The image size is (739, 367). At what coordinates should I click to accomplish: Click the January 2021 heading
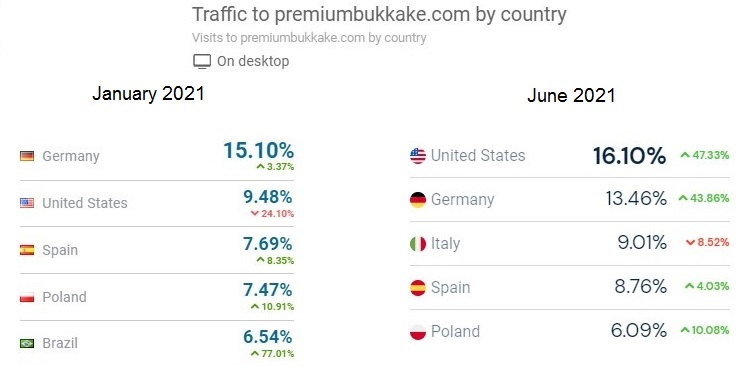[148, 94]
